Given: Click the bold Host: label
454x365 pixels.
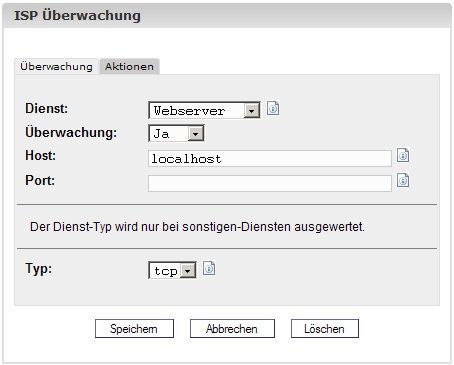Looking at the screenshot, I should [x=41, y=155].
